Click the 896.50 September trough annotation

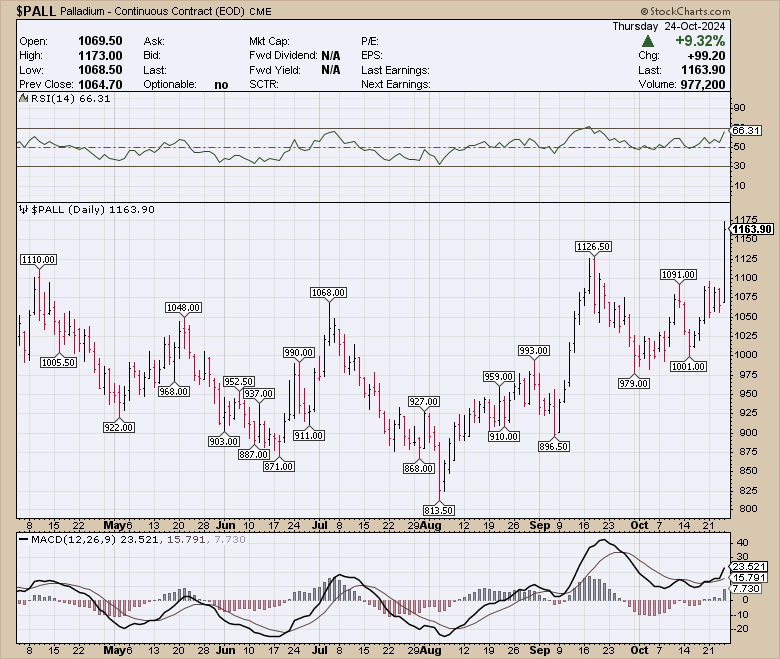point(554,447)
